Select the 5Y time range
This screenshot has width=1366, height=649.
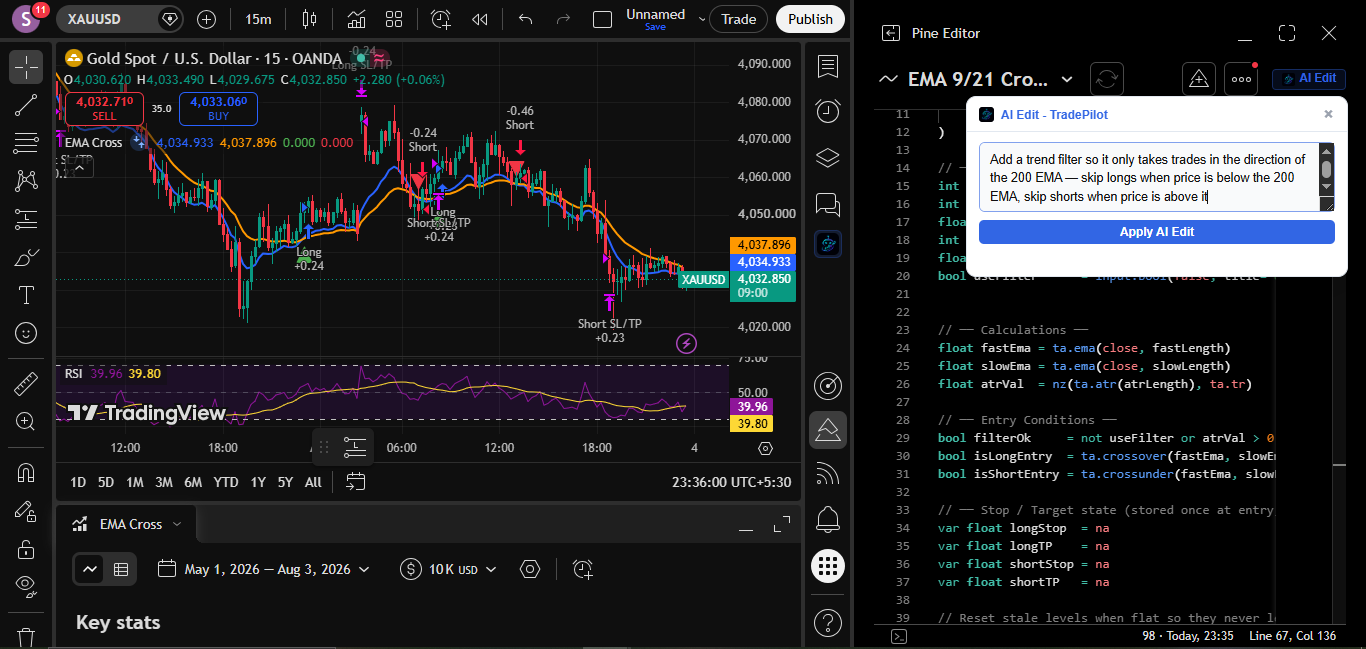tap(285, 482)
